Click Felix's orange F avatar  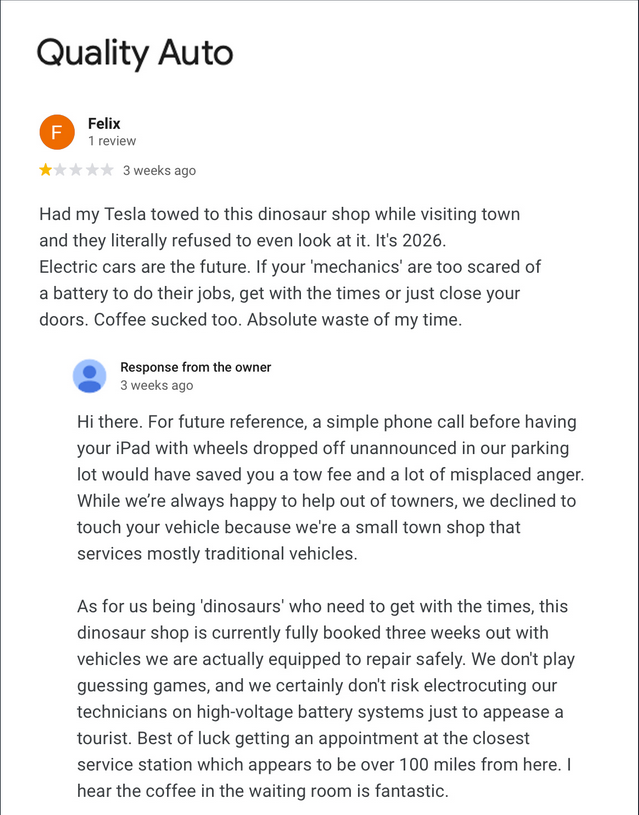[x=57, y=132]
